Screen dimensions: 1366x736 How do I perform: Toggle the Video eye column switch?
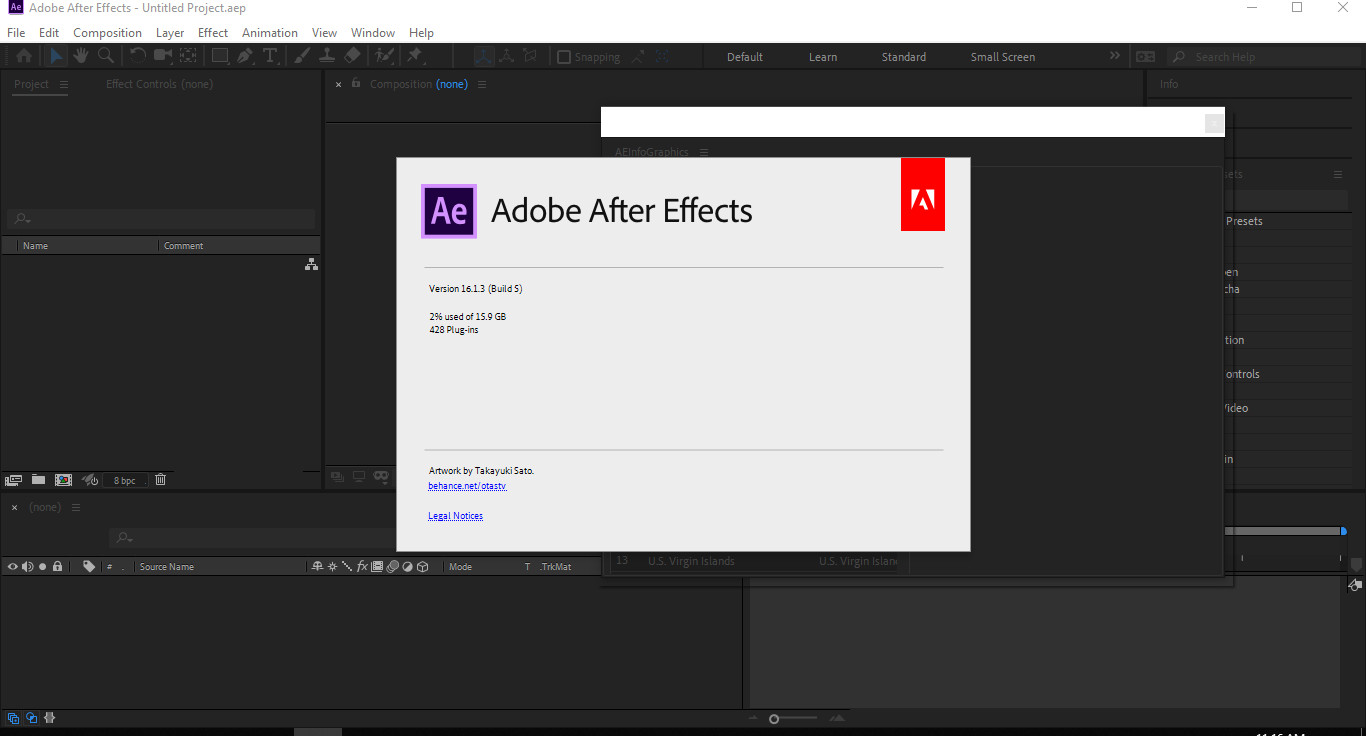tap(13, 567)
